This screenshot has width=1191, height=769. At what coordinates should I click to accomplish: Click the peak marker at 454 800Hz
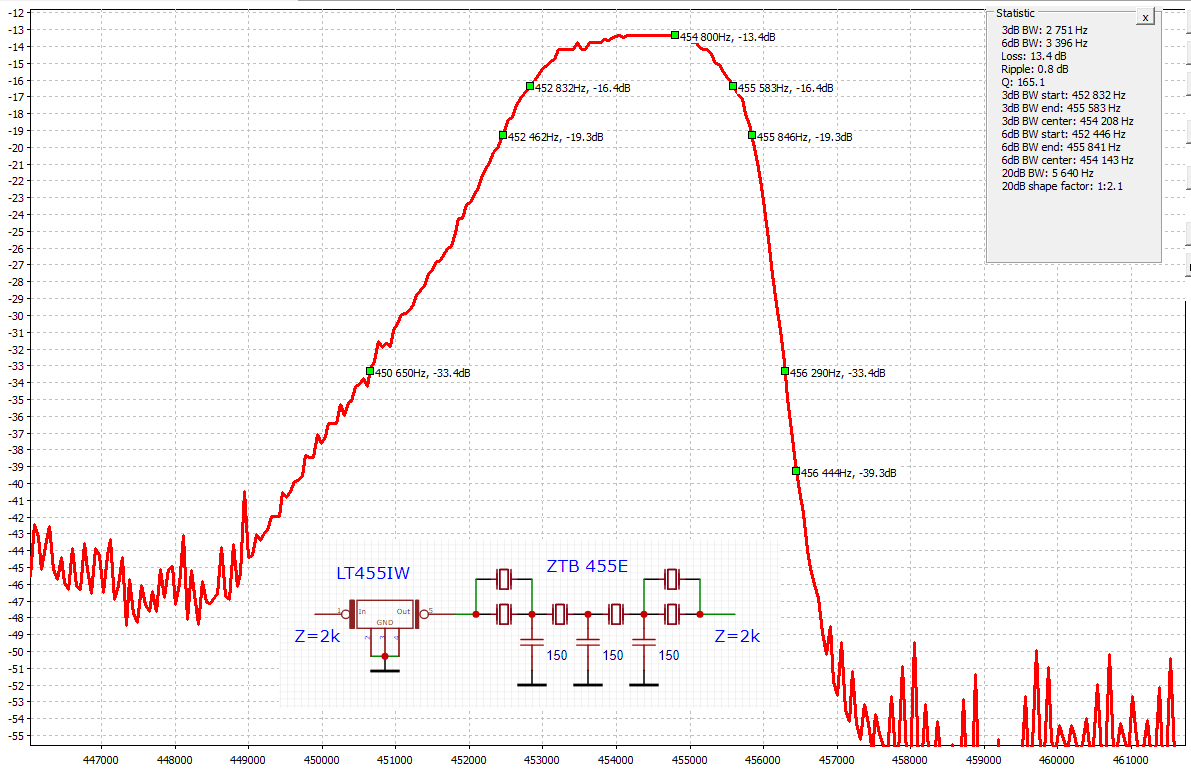click(x=675, y=35)
